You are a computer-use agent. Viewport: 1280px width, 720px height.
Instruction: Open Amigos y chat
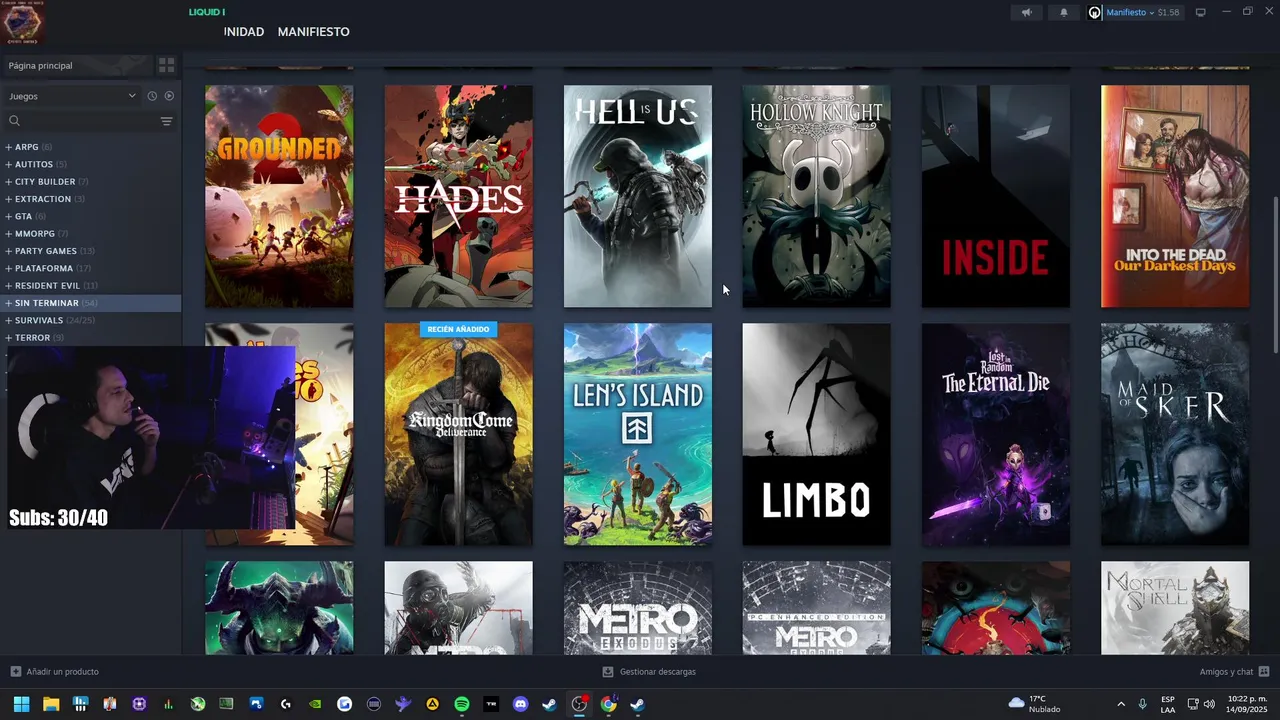tap(1234, 672)
